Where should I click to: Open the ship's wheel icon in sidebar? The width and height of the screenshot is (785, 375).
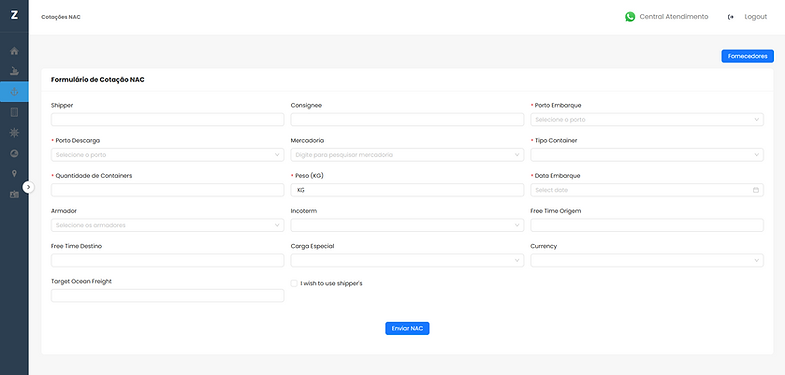[x=14, y=133]
